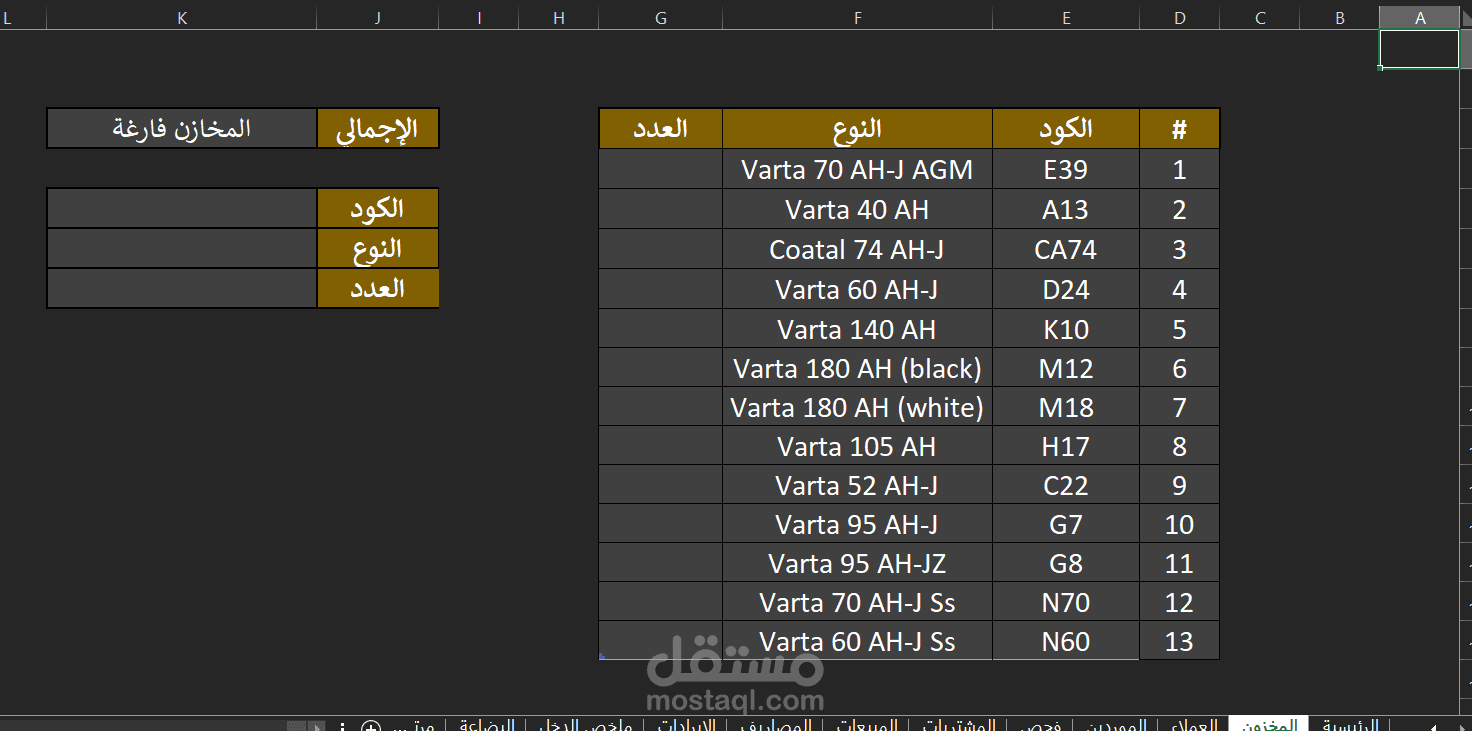The image size is (1472, 731).
Task: Click code cell G7
Action: pyautogui.click(x=1066, y=524)
